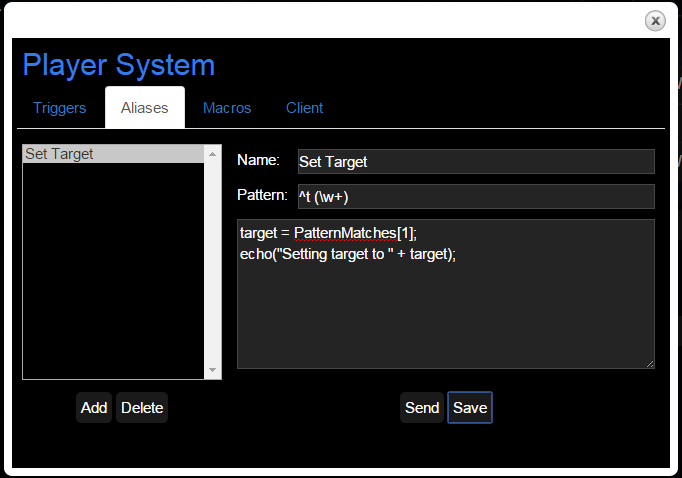Click the alias list scroll up arrow
The width and height of the screenshot is (682, 478).
[212, 154]
